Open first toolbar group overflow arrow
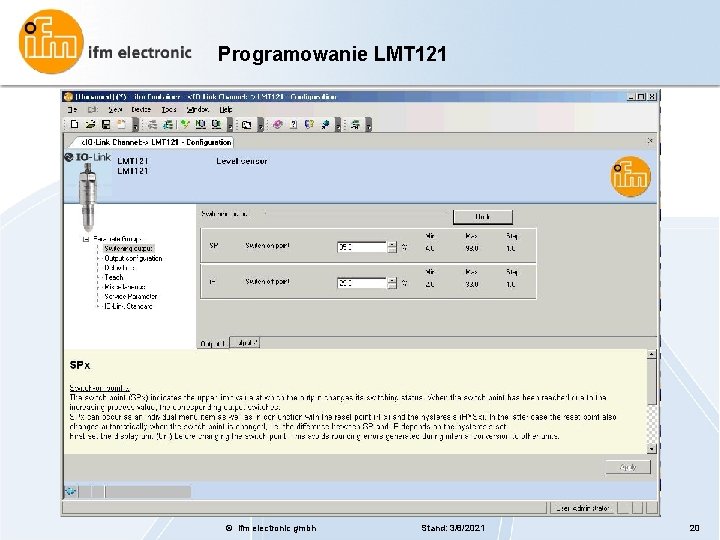 coord(135,125)
